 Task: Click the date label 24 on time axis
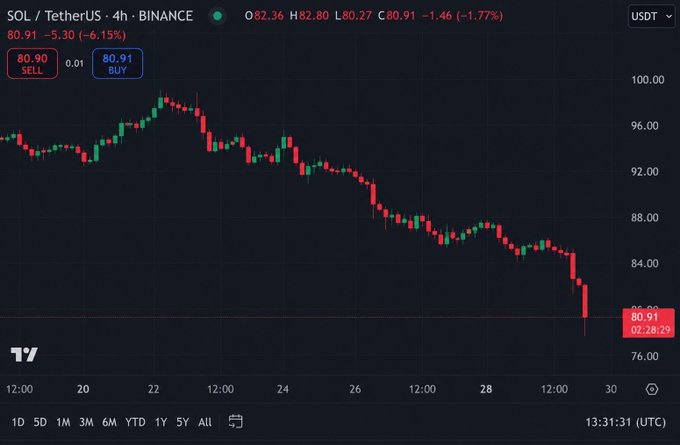[283, 389]
